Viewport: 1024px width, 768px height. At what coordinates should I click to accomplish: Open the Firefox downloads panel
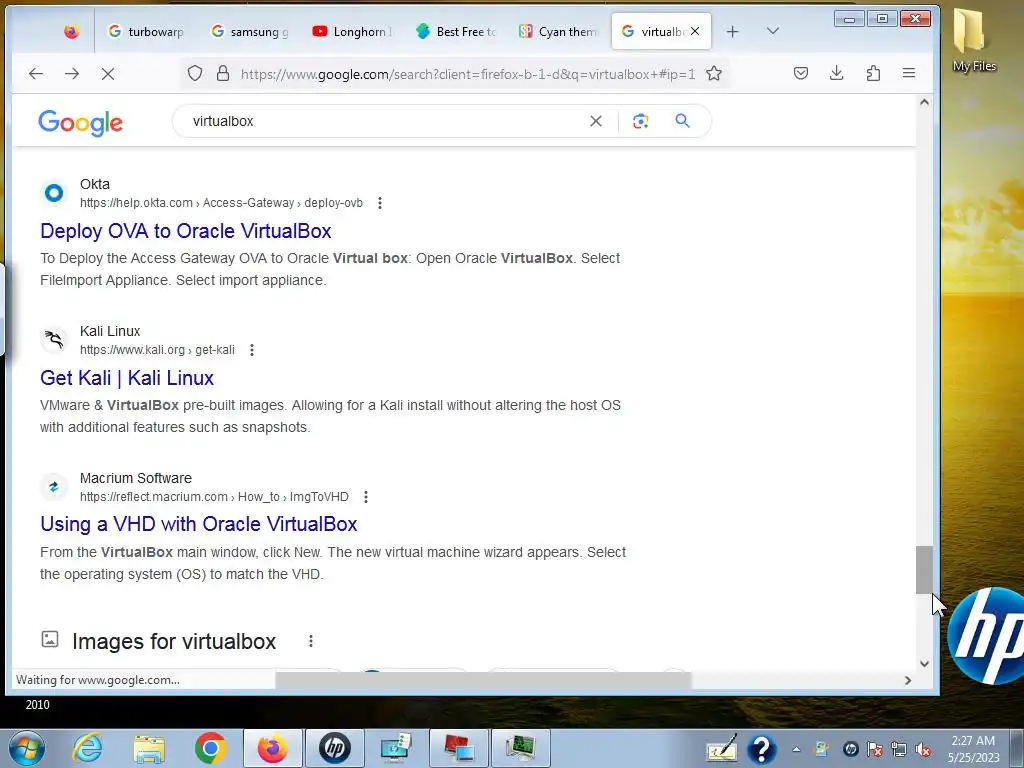click(837, 73)
